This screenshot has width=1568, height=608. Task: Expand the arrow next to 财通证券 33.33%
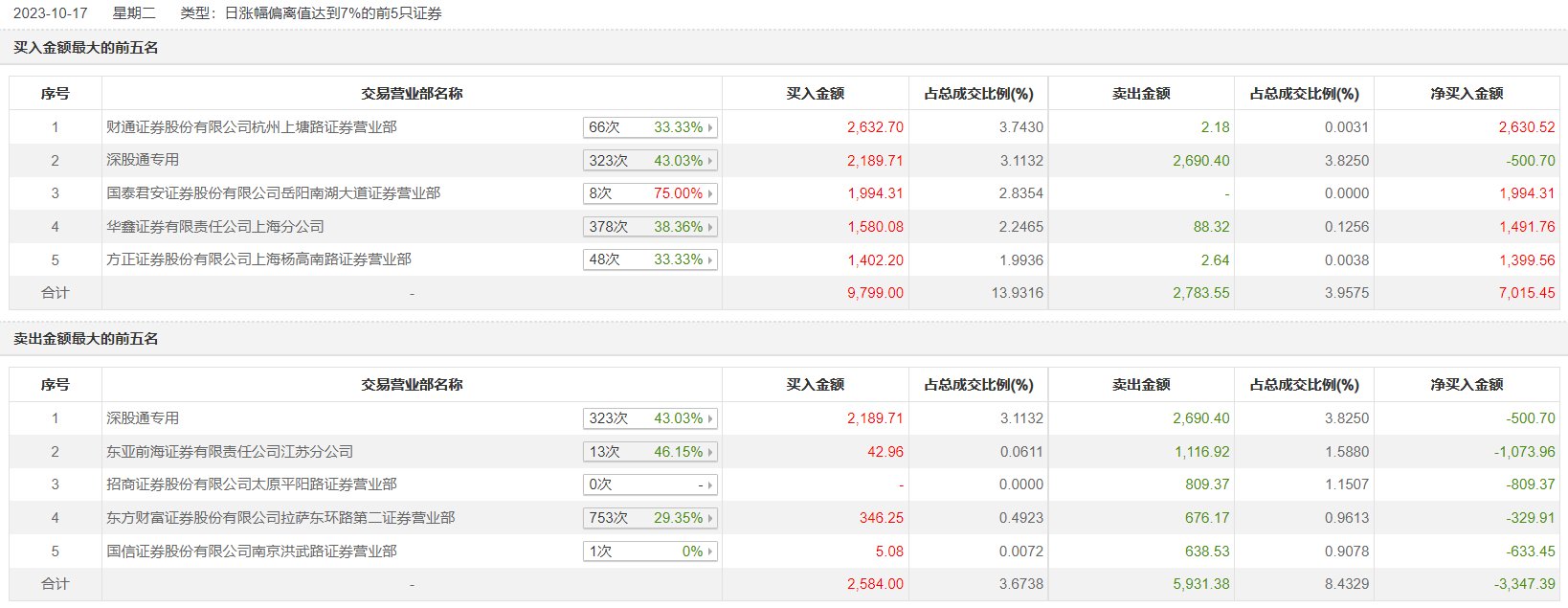tap(710, 127)
